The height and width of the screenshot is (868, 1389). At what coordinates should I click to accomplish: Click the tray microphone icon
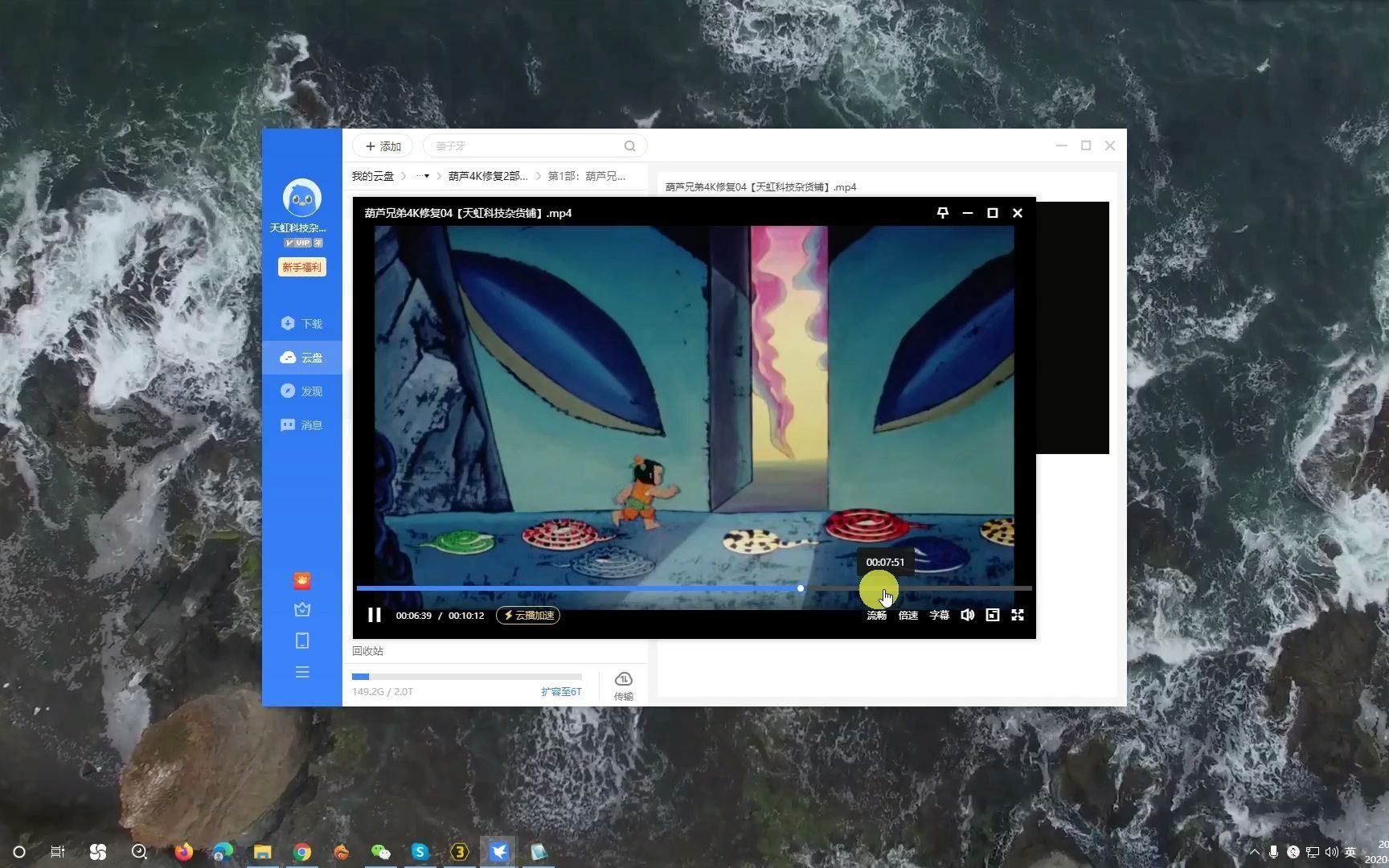[x=1274, y=852]
